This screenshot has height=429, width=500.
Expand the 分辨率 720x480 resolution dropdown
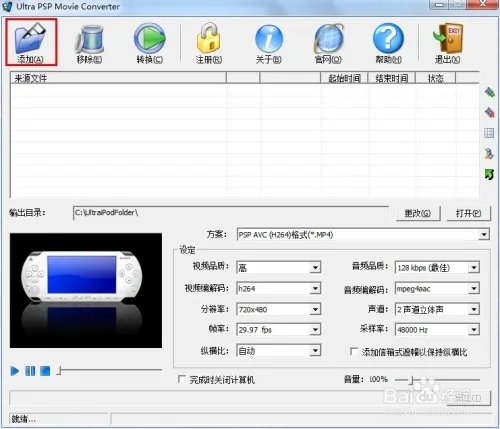click(315, 309)
